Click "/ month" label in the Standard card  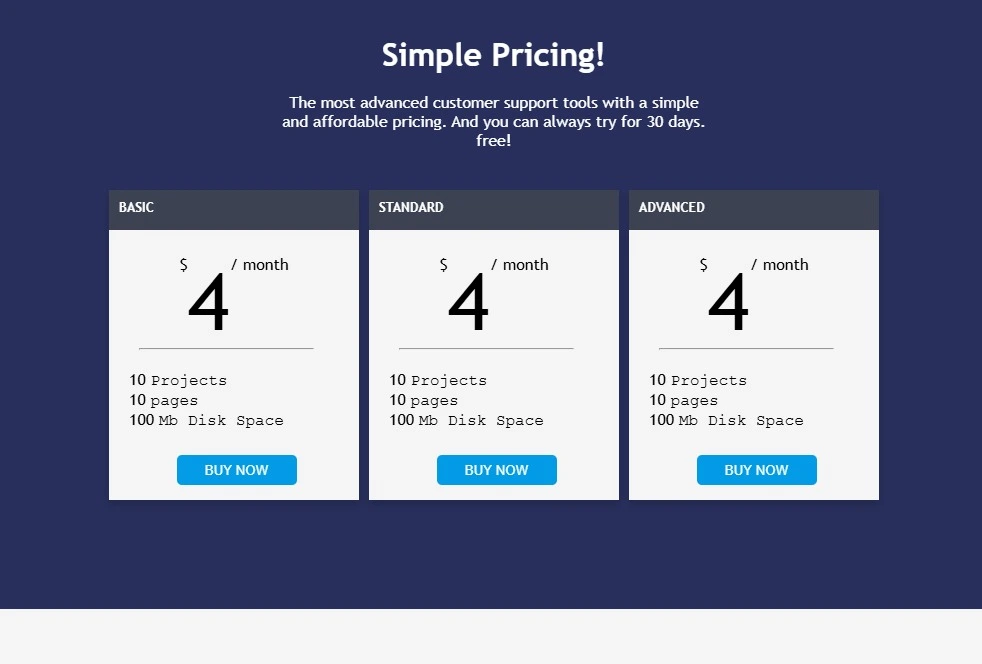tap(520, 265)
